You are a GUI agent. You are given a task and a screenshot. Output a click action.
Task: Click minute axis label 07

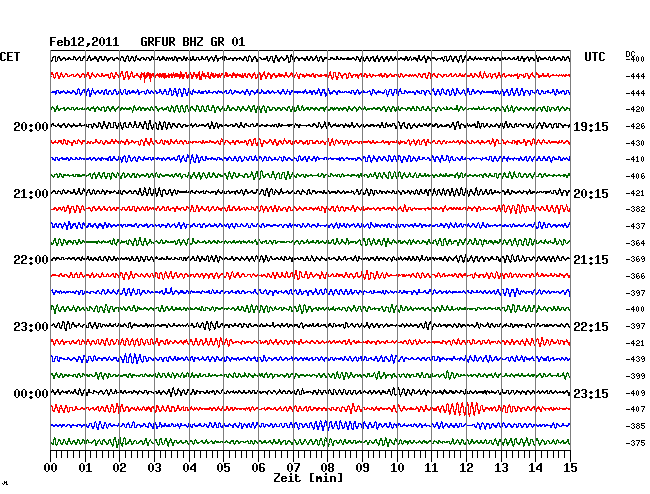[x=293, y=468]
